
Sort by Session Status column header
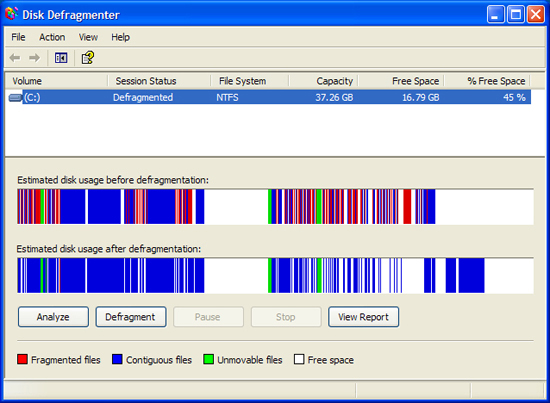pos(159,81)
